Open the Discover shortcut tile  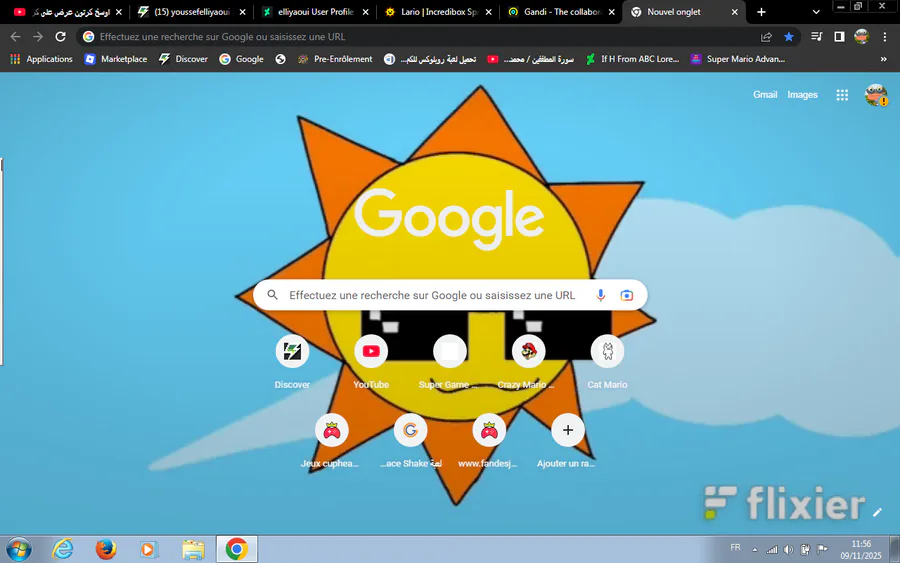(292, 362)
